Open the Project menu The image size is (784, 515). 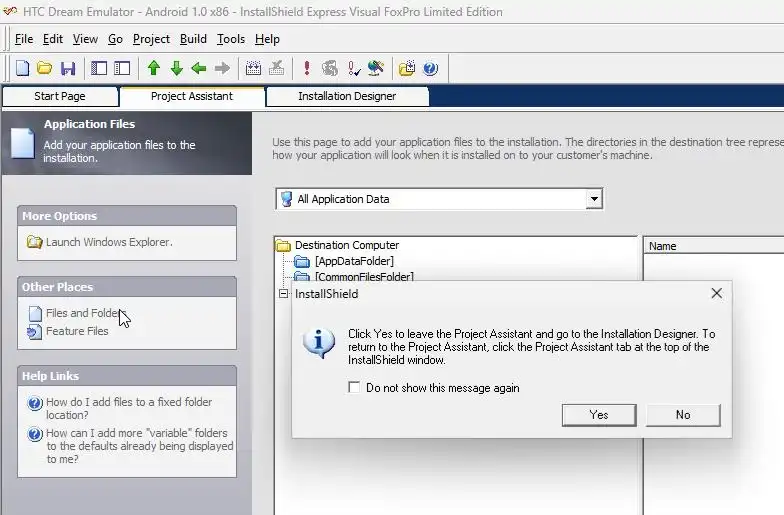click(151, 39)
